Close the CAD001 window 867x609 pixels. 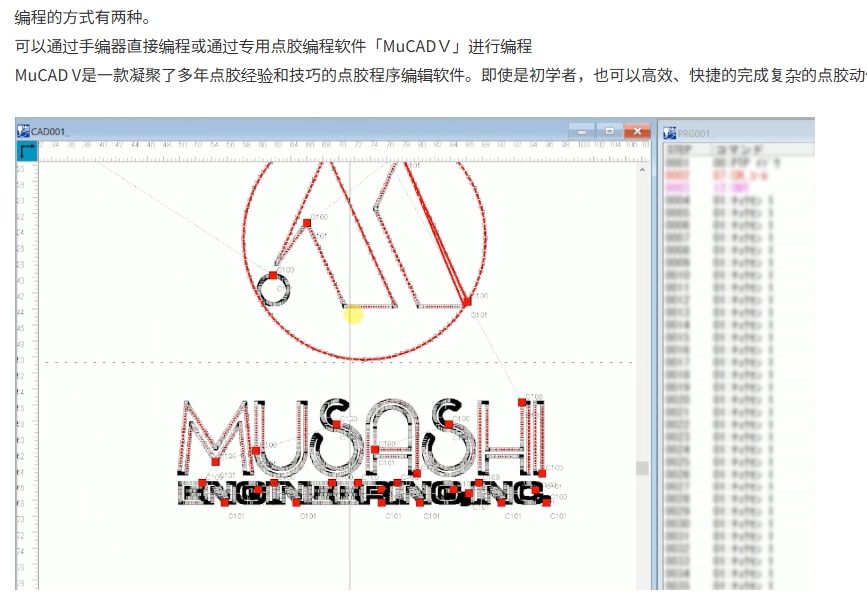(636, 131)
